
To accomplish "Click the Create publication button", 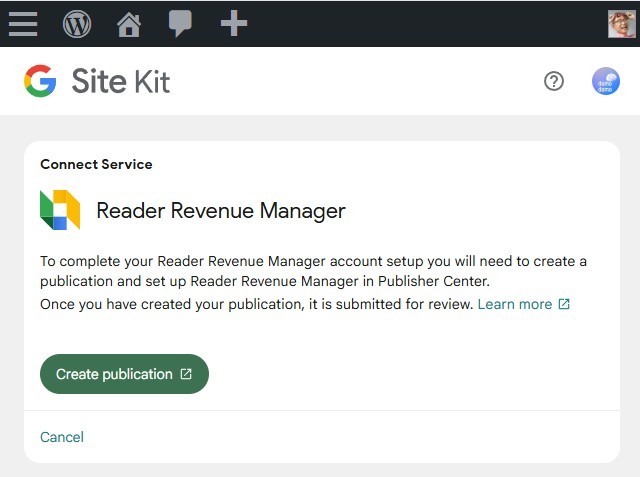I will tap(124, 374).
